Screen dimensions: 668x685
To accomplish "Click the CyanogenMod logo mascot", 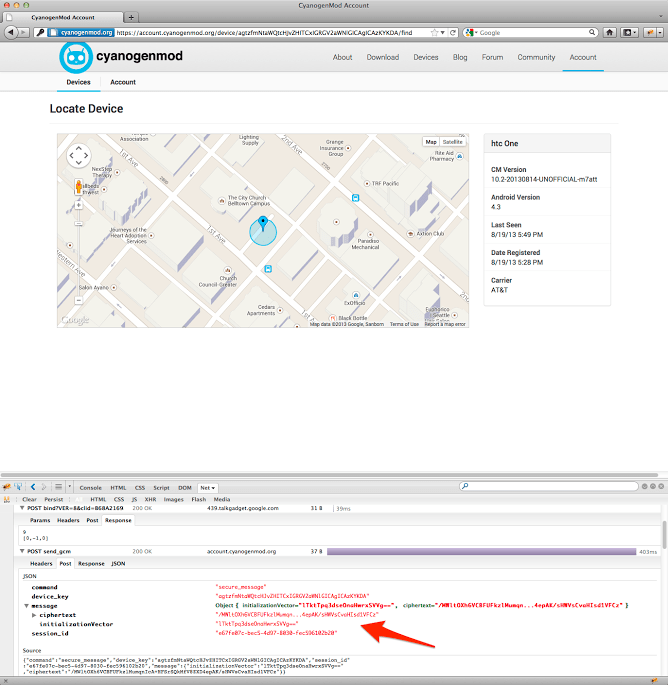I will [76, 57].
